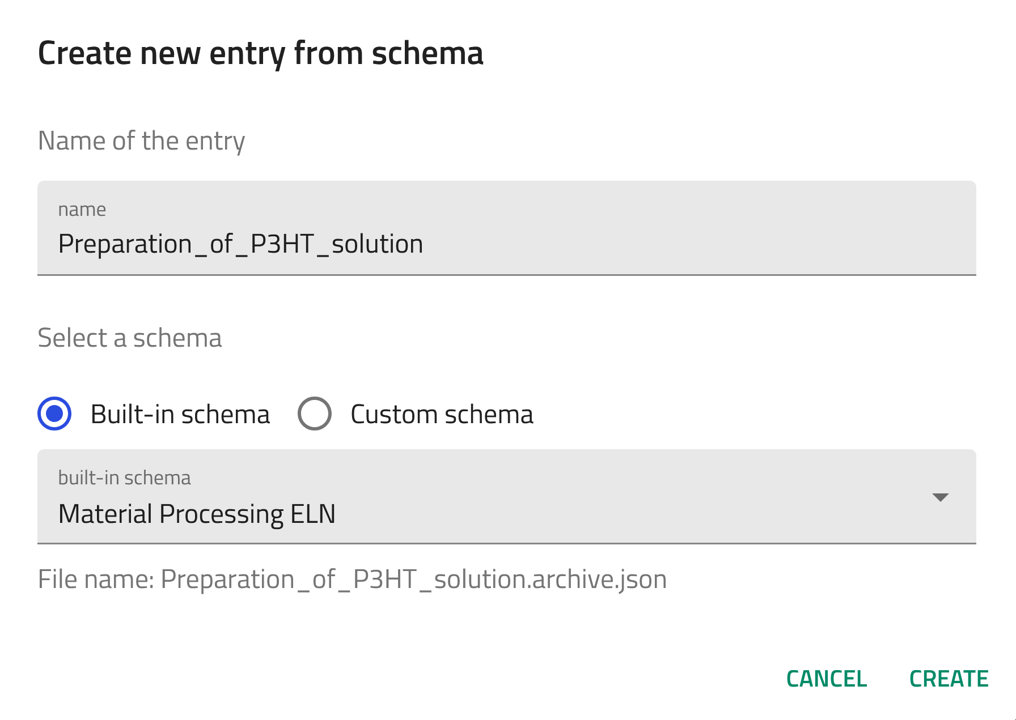Click 'Material Processing ELN' selected value

(197, 514)
